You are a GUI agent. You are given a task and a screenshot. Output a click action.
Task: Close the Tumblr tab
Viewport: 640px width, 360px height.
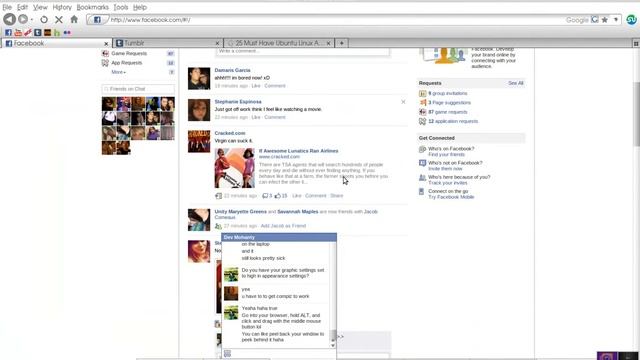[x=217, y=43]
